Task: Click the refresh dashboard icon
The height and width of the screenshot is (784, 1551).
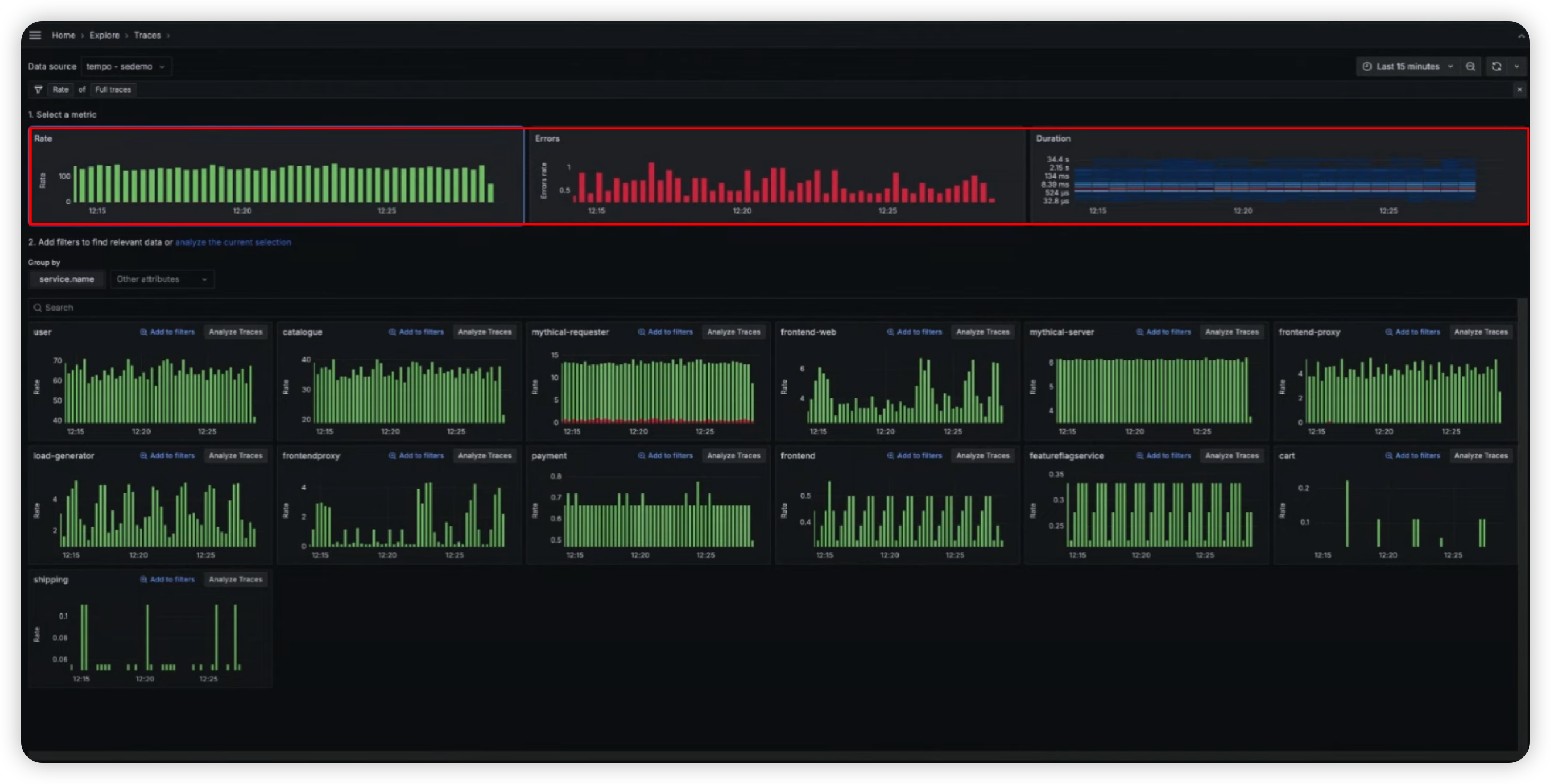Action: point(1497,67)
